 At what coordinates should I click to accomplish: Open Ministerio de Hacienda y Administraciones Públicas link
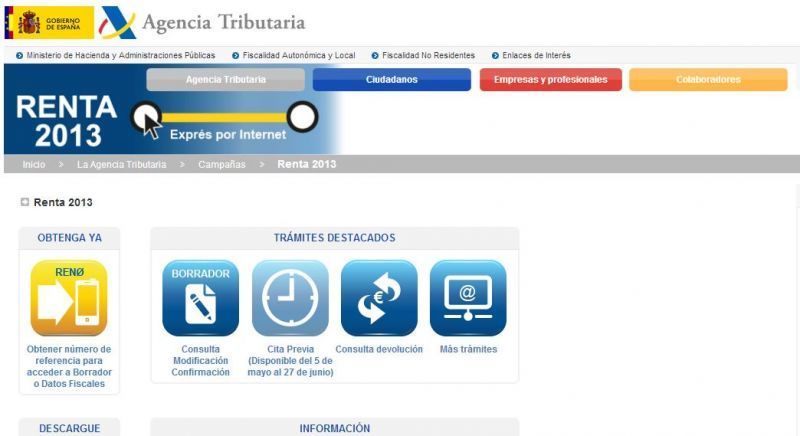point(121,56)
